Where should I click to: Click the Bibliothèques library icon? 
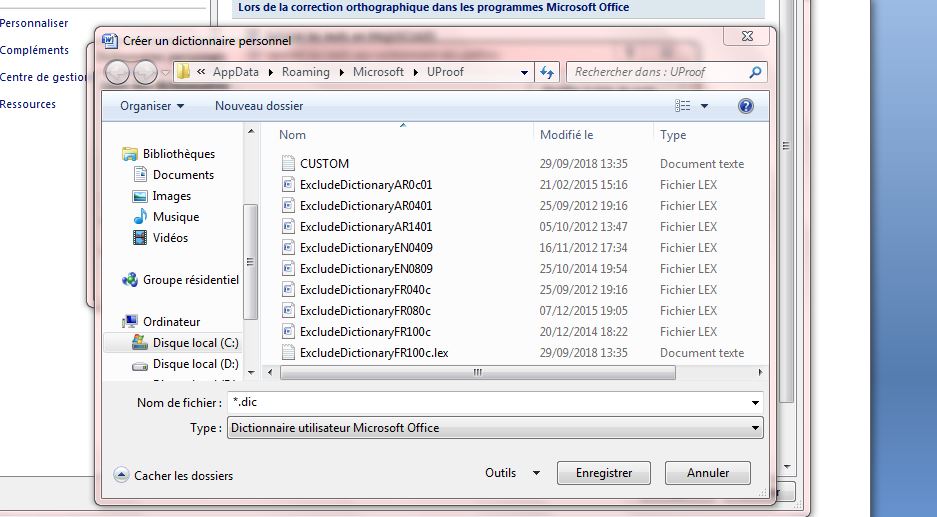[x=130, y=154]
